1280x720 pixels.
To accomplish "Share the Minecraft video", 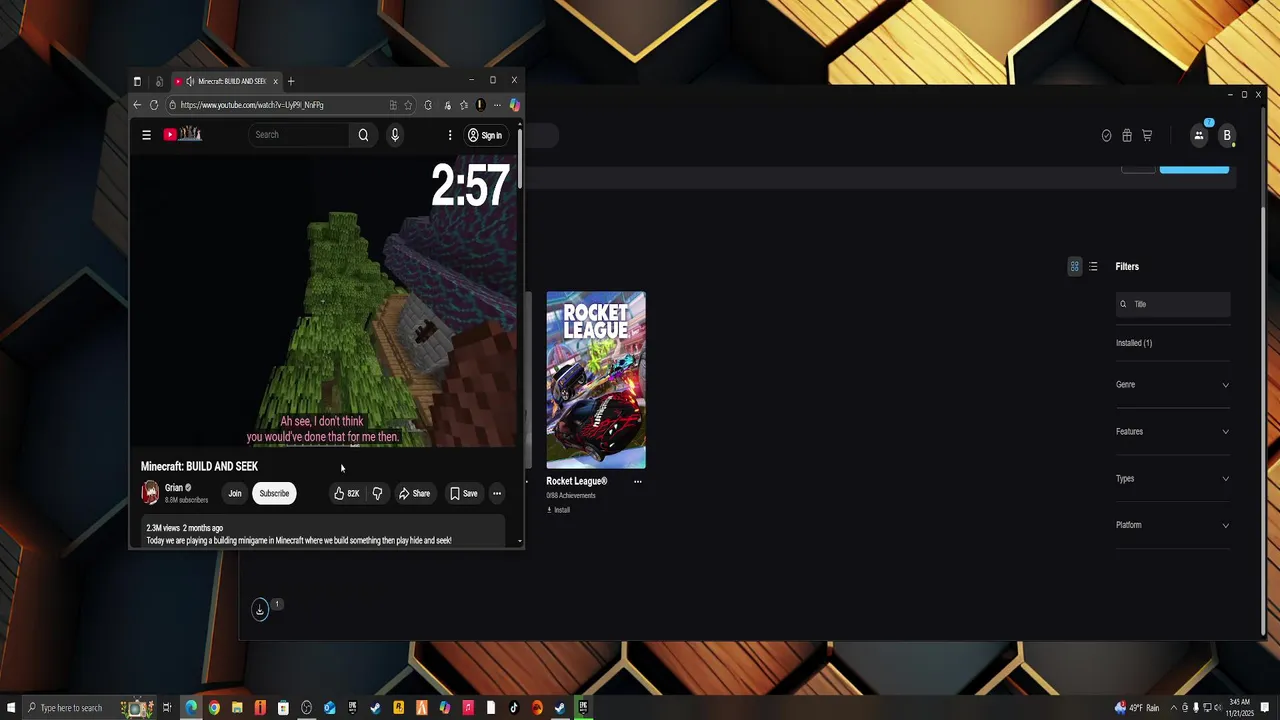I will (414, 493).
